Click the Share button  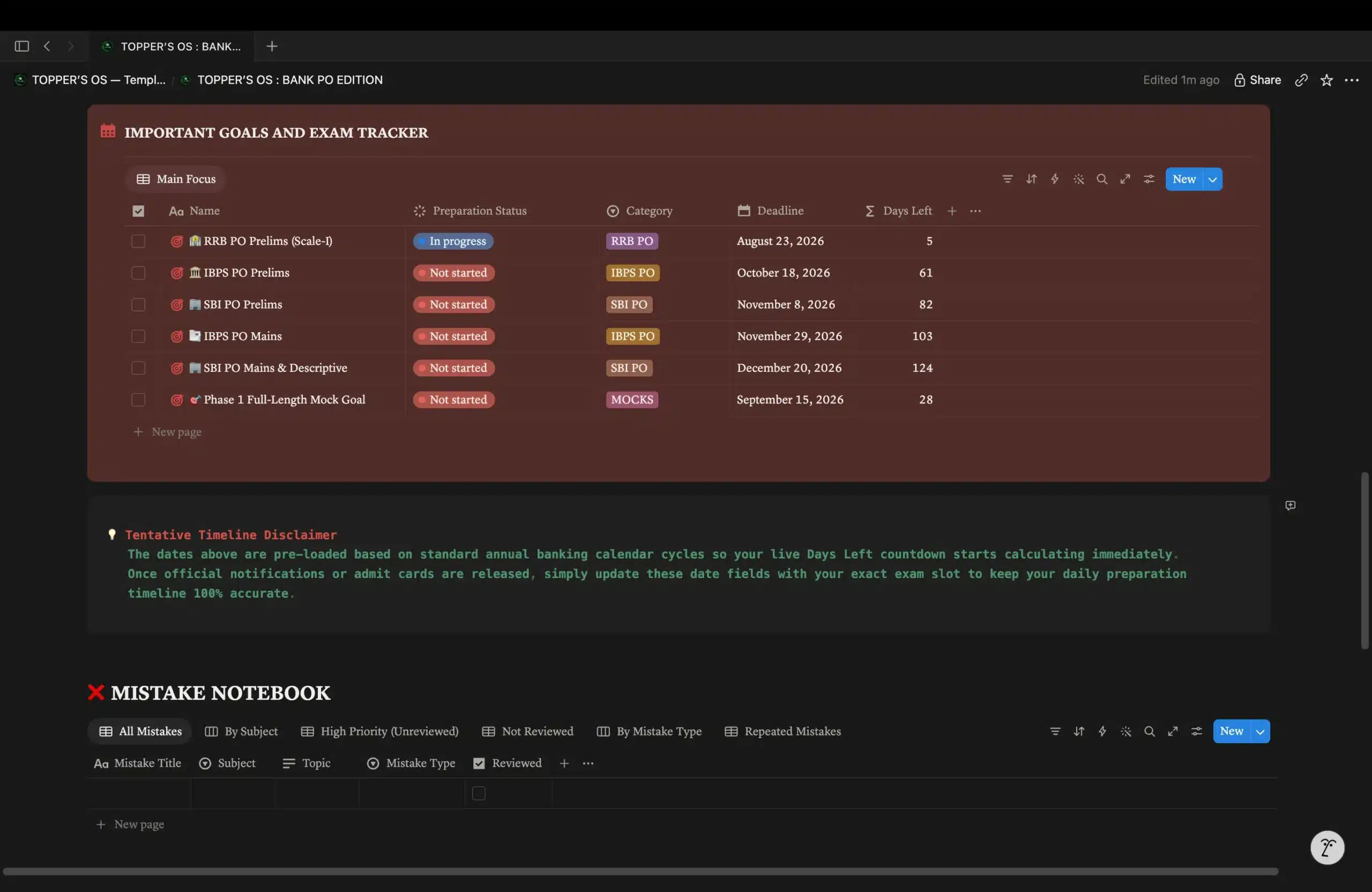point(1257,80)
